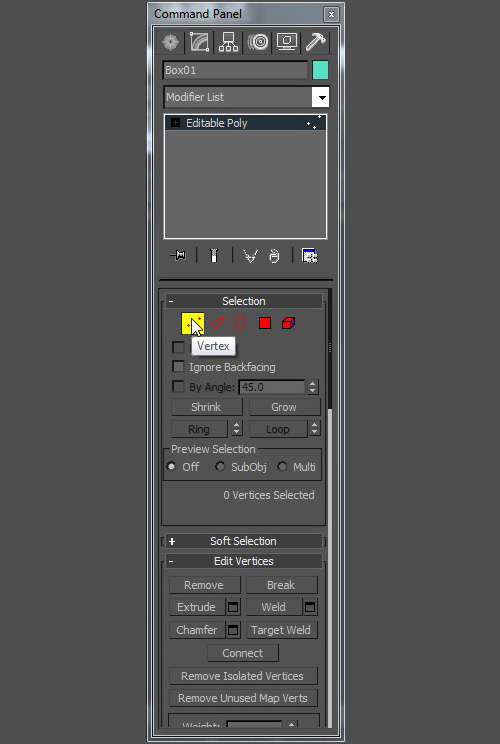Open Weld settings dialog box icon

[x=310, y=607]
